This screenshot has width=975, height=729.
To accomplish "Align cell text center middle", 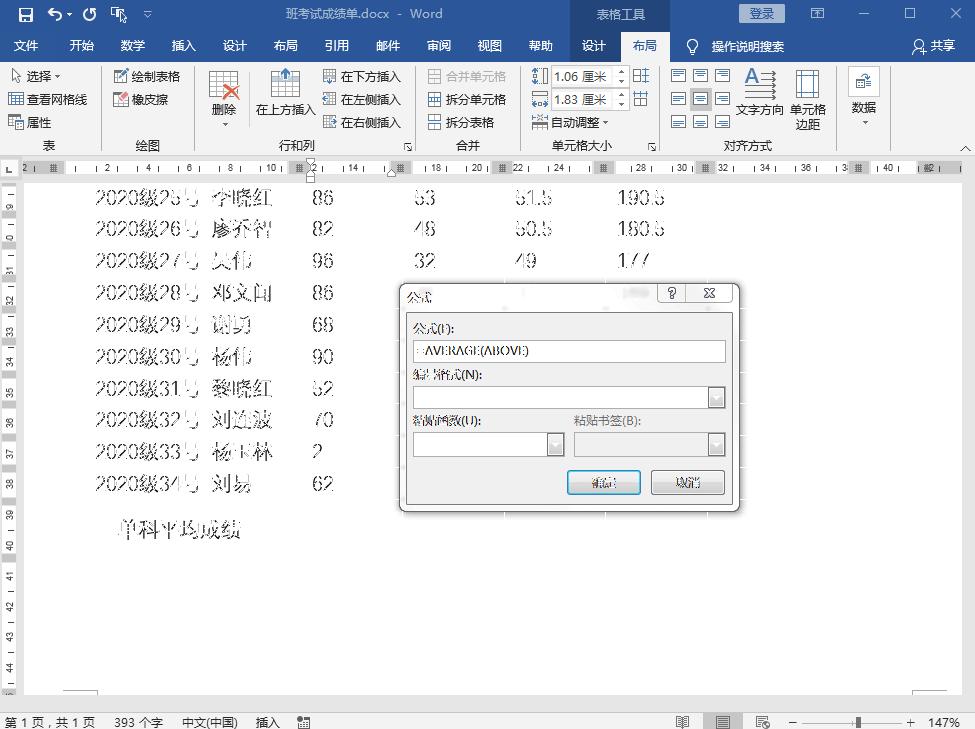I will (700, 98).
